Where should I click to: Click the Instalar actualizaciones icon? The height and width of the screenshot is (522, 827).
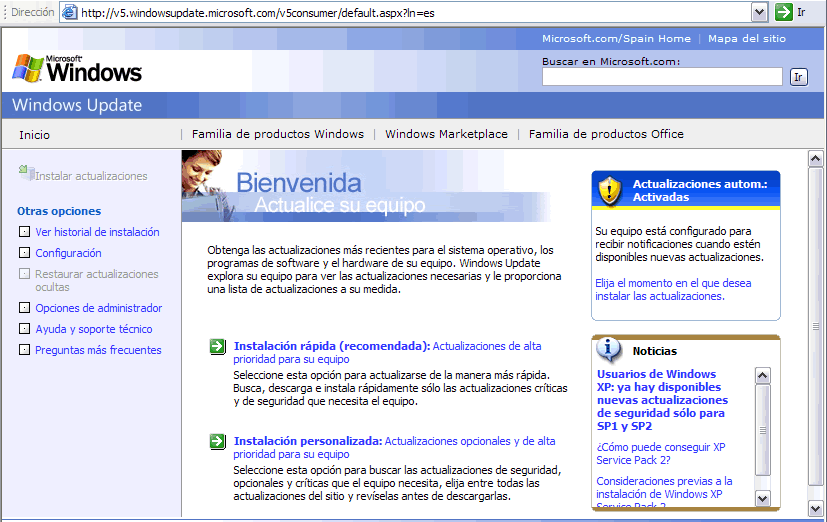tap(26, 172)
